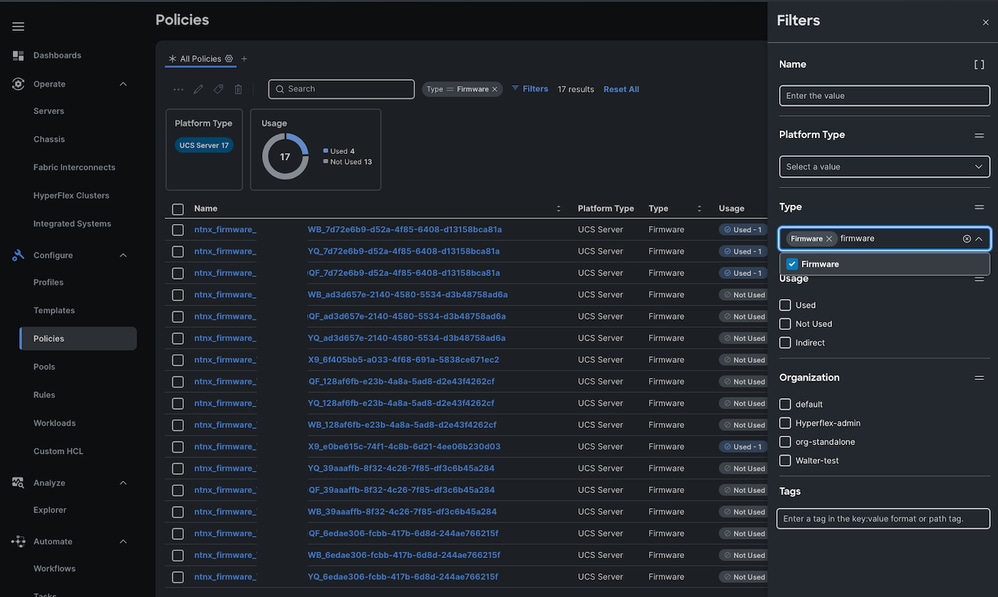Go to Profiles in the sidebar

(48, 282)
